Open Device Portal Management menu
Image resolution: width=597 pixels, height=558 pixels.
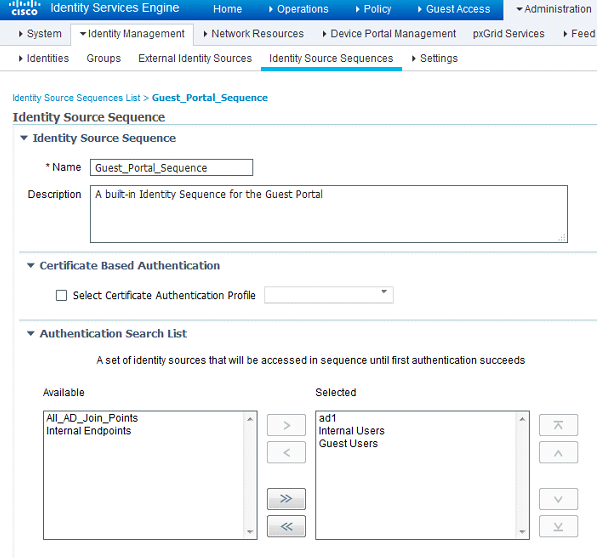tap(389, 33)
